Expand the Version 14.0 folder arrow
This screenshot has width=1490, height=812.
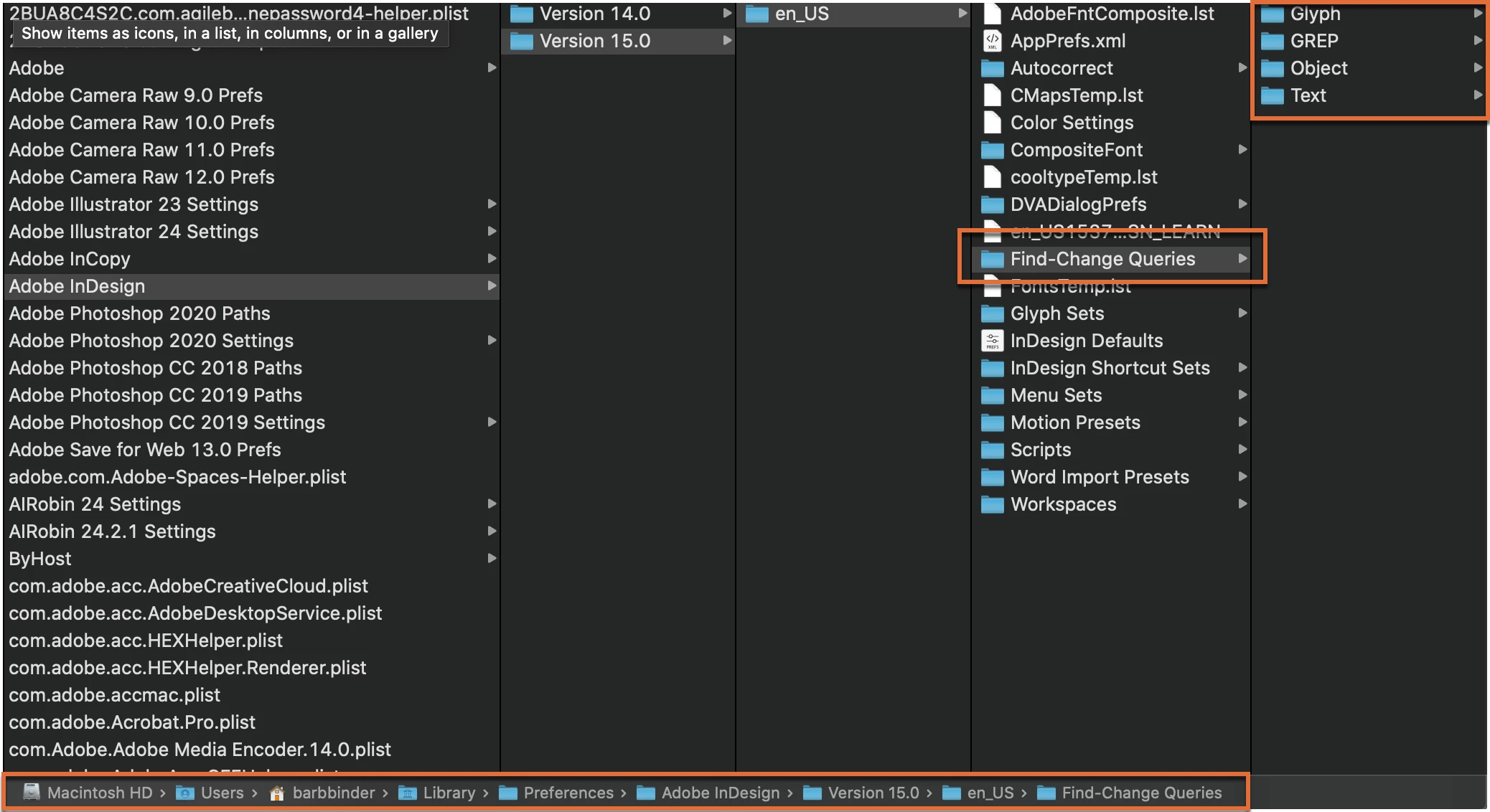point(727,13)
